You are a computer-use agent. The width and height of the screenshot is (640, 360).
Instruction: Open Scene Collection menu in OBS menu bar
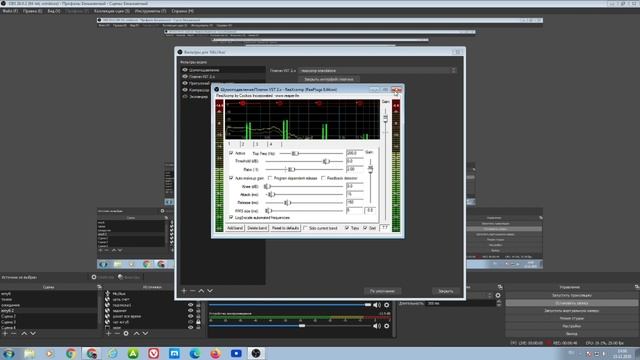click(x=112, y=11)
